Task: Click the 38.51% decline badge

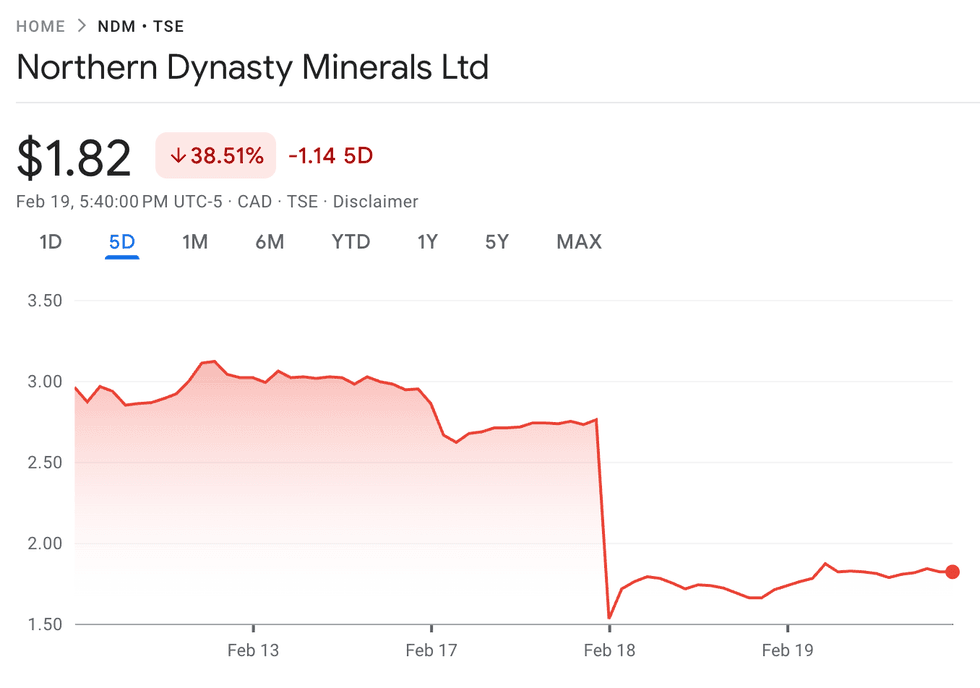Action: [215, 156]
